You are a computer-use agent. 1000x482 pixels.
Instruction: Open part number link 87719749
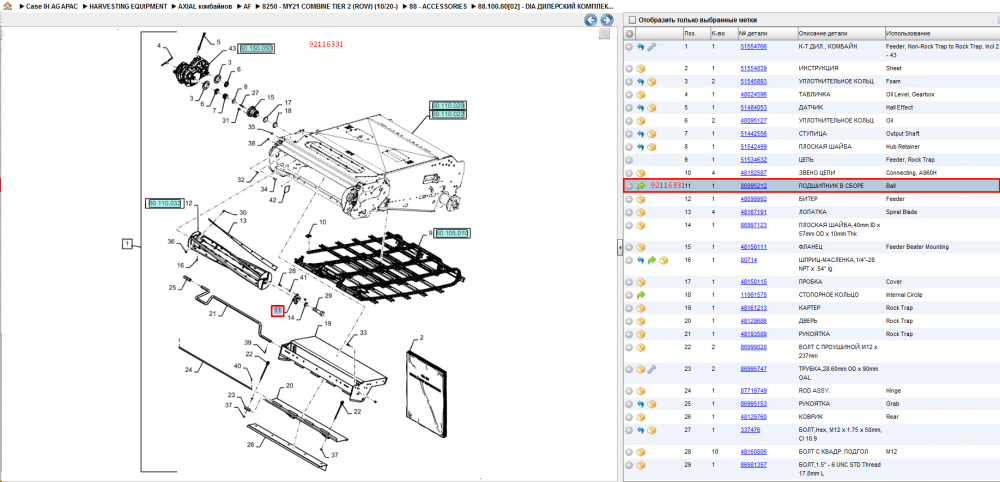click(x=753, y=391)
